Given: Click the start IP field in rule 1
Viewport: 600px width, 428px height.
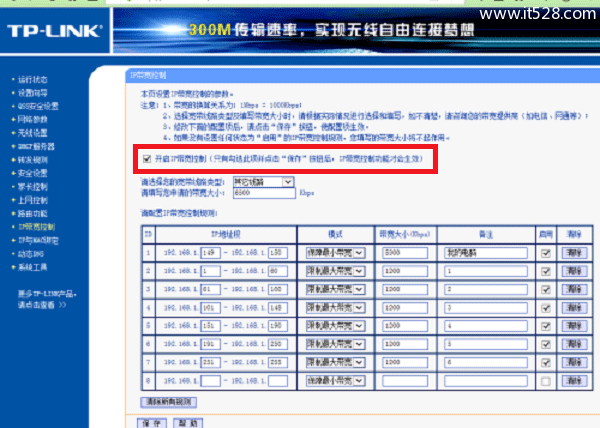Looking at the screenshot, I should click(210, 253).
